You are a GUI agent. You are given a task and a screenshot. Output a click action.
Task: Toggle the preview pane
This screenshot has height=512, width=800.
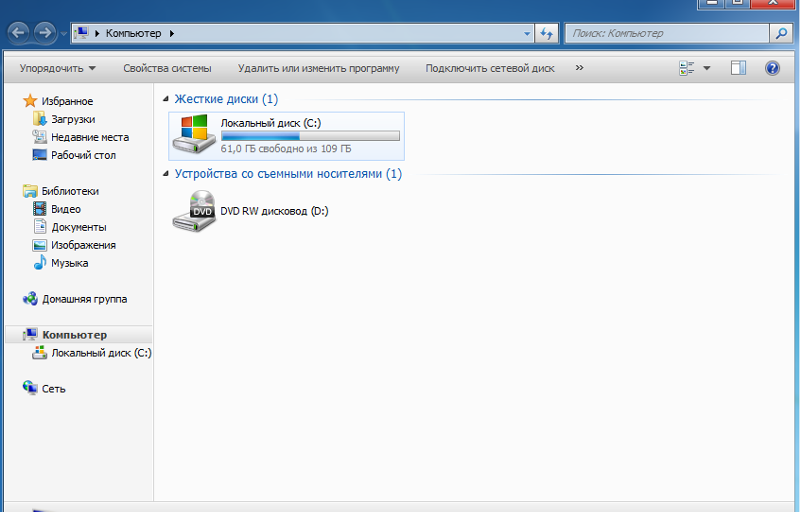pyautogui.click(x=738, y=68)
